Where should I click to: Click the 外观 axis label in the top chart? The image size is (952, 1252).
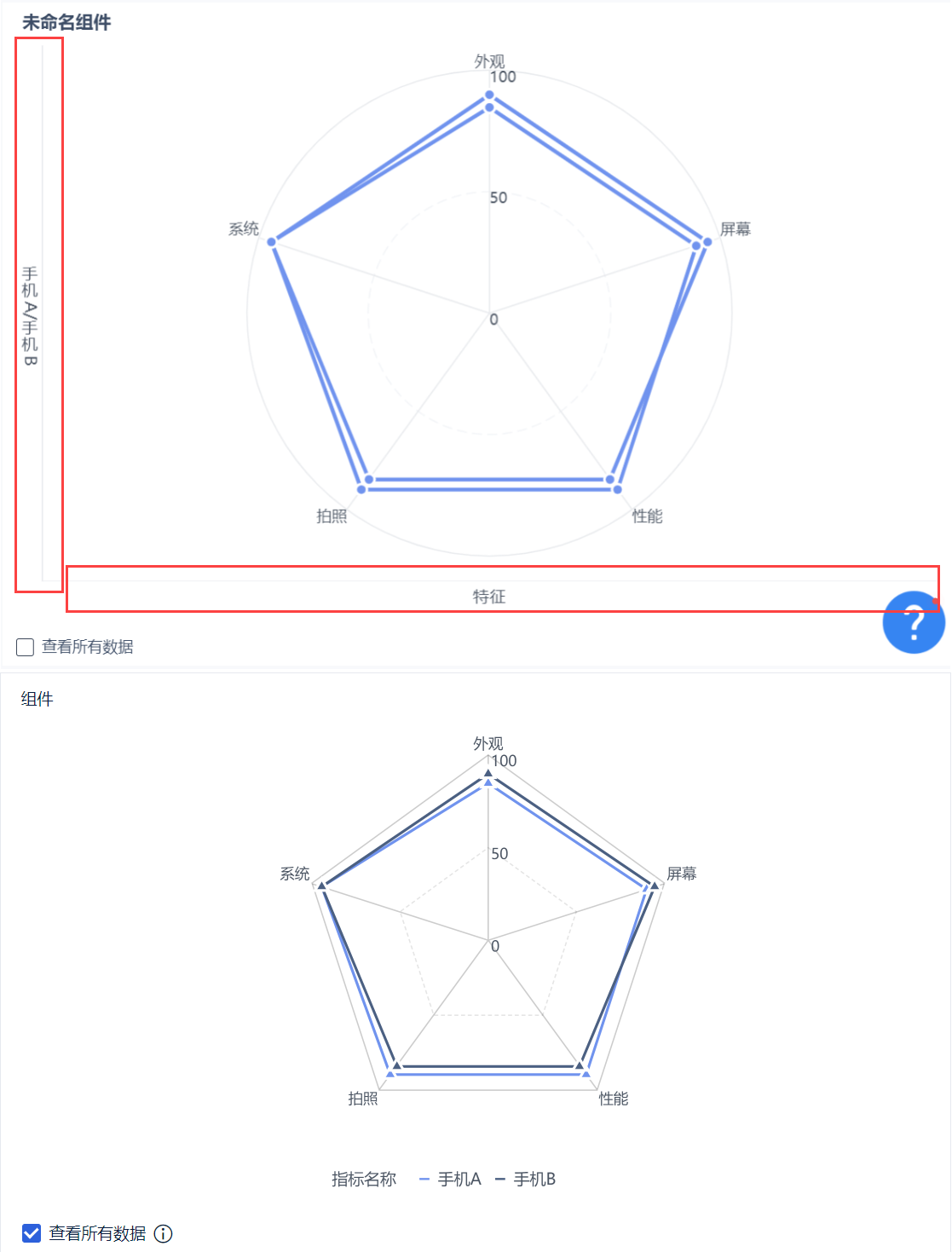tap(489, 61)
